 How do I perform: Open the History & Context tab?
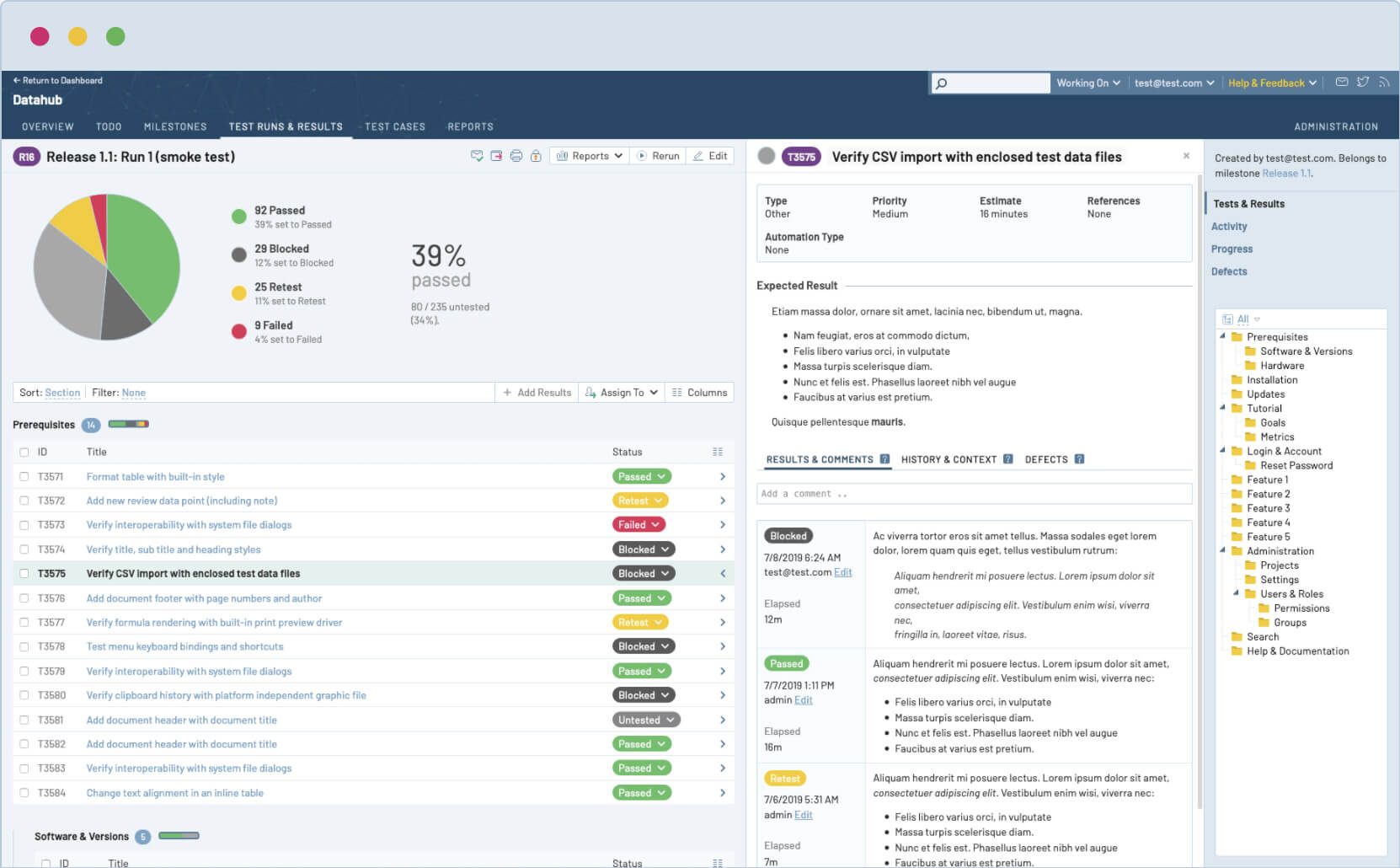[948, 460]
